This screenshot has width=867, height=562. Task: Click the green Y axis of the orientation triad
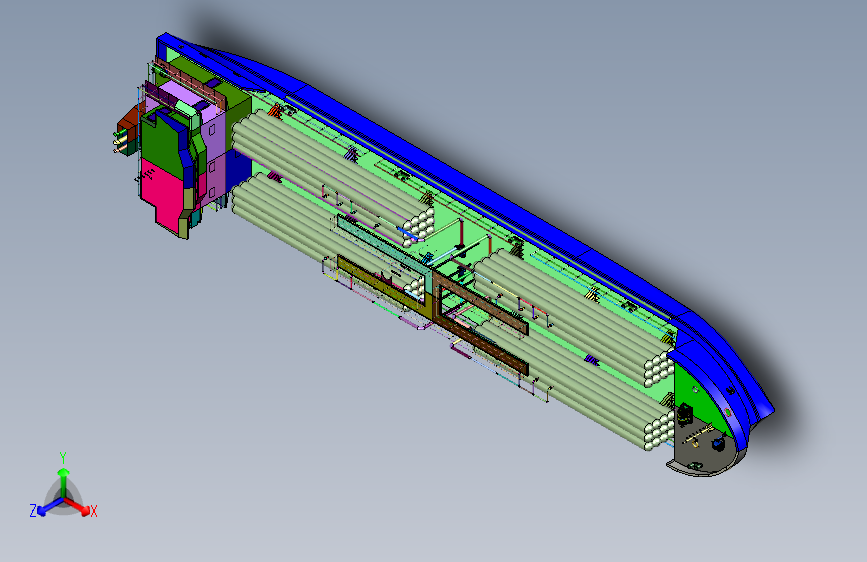pyautogui.click(x=64, y=482)
